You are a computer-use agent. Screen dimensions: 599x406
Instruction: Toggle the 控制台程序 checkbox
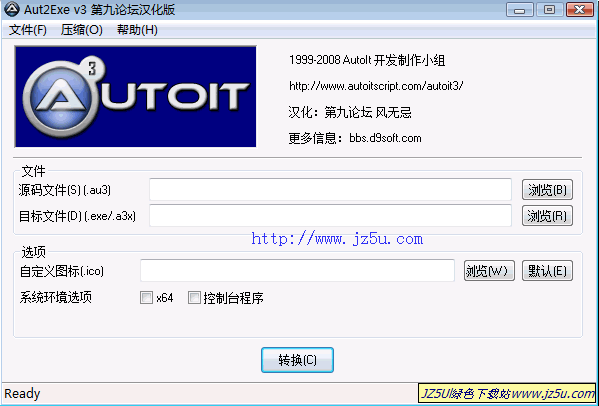pos(194,298)
